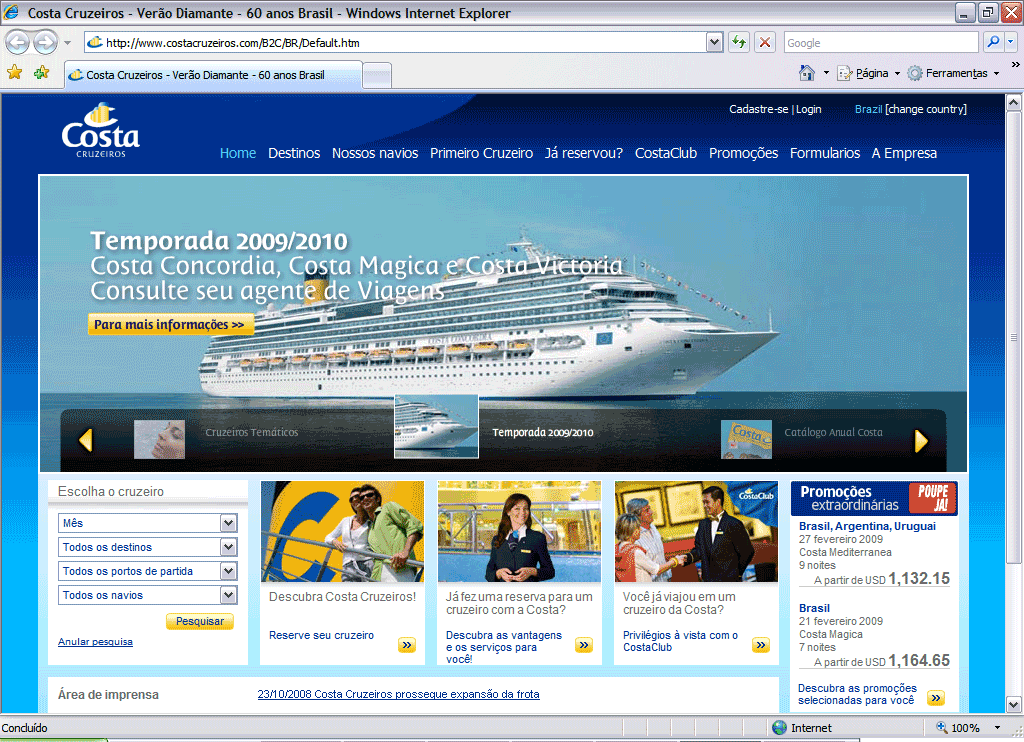
Task: Select the Catálogo Anual Costa thumbnail
Action: [746, 439]
